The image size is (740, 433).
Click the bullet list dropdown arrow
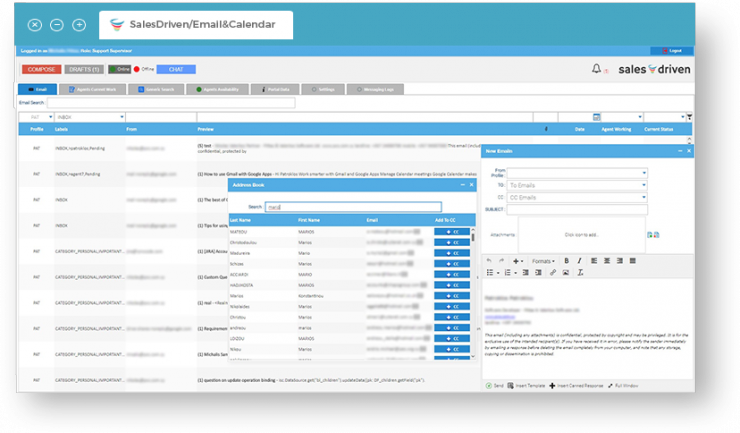(497, 273)
